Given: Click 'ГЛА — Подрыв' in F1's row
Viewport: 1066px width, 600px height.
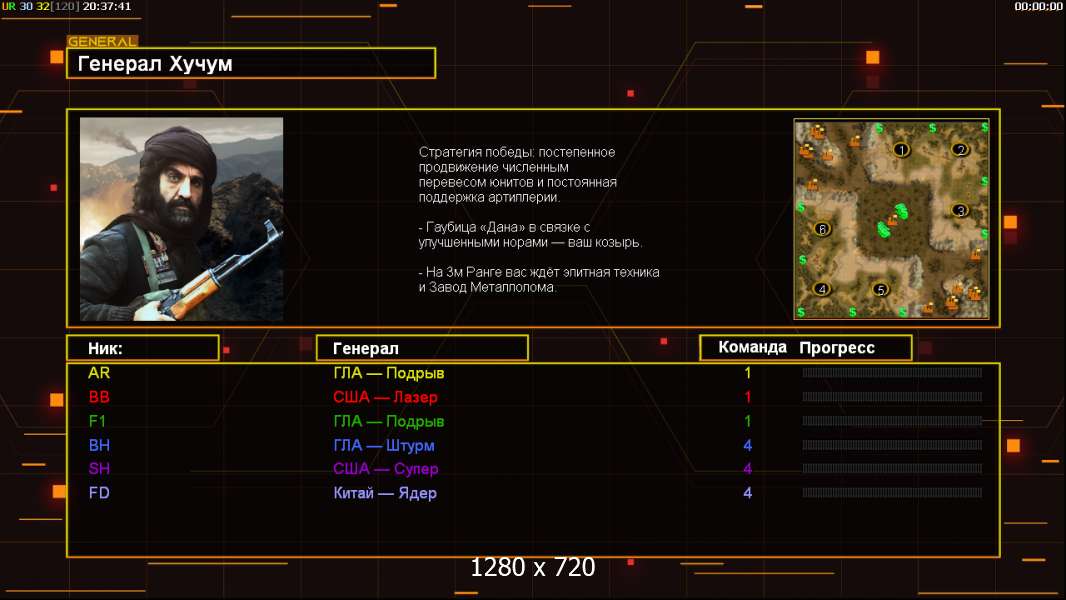Looking at the screenshot, I should (x=389, y=421).
